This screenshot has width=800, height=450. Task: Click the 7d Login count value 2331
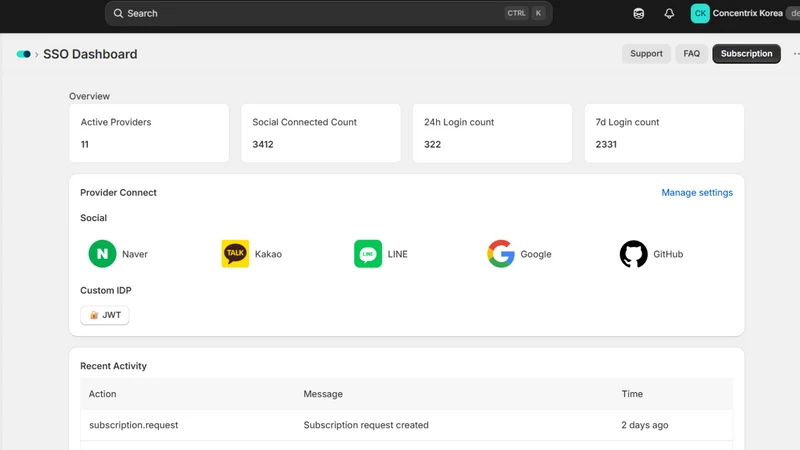(606, 144)
